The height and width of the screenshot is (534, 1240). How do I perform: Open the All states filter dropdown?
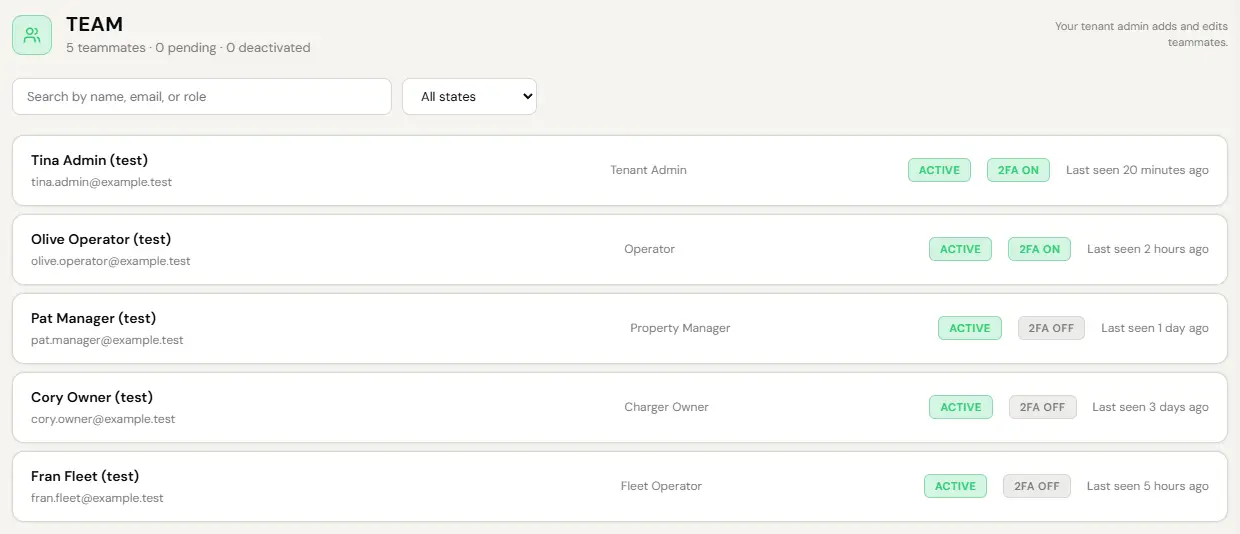[469, 97]
